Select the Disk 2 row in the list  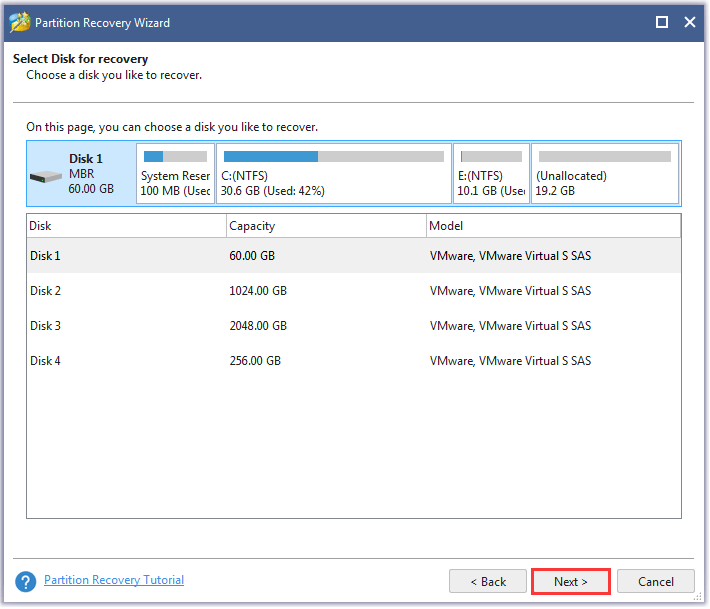point(354,291)
